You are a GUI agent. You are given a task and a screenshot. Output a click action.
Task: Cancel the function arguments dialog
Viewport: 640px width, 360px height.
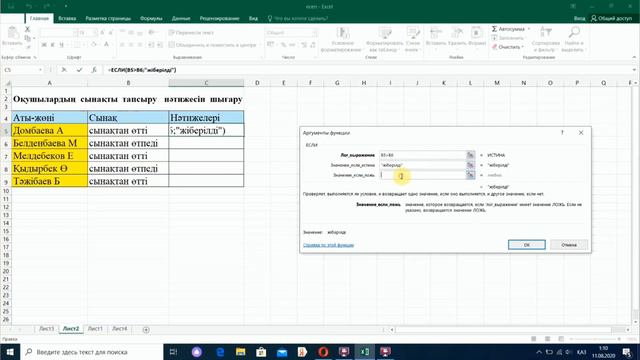569,245
